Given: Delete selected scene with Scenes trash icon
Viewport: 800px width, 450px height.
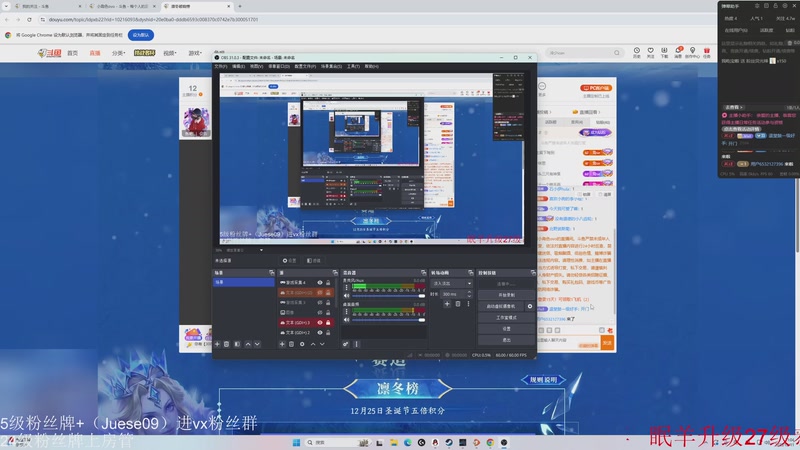Looking at the screenshot, I should (x=227, y=344).
